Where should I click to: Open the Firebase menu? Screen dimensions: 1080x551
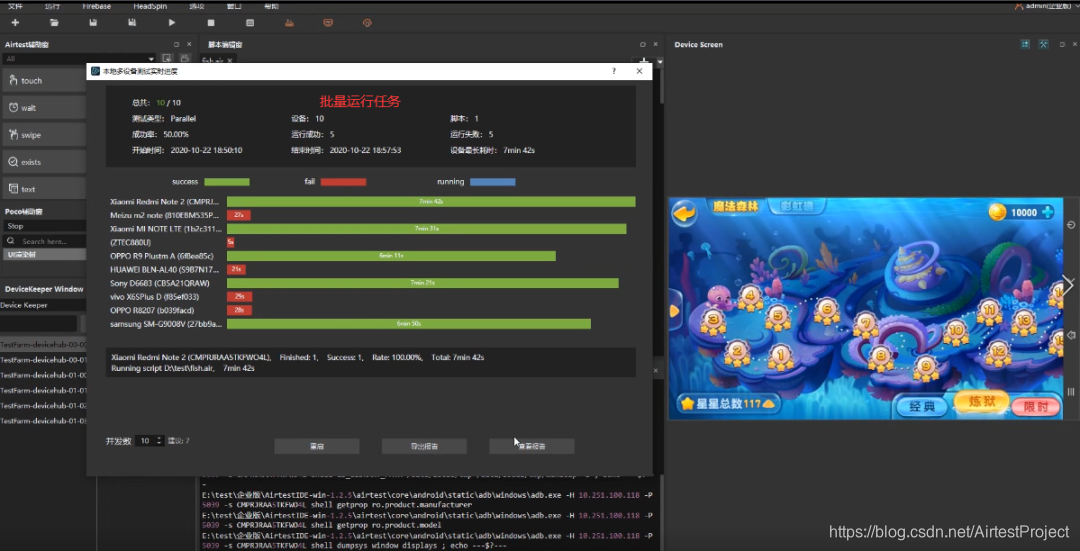(x=96, y=6)
